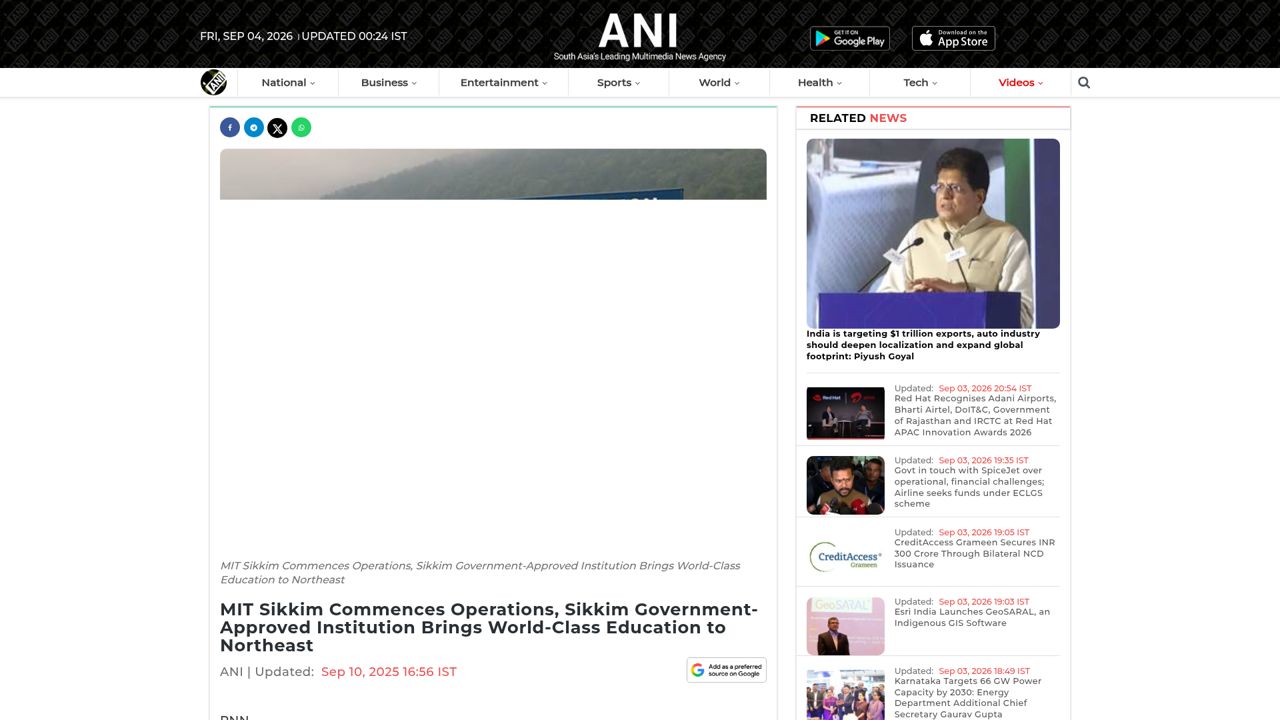Expand the National menu
Viewport: 1280px width, 720px height.
point(288,83)
